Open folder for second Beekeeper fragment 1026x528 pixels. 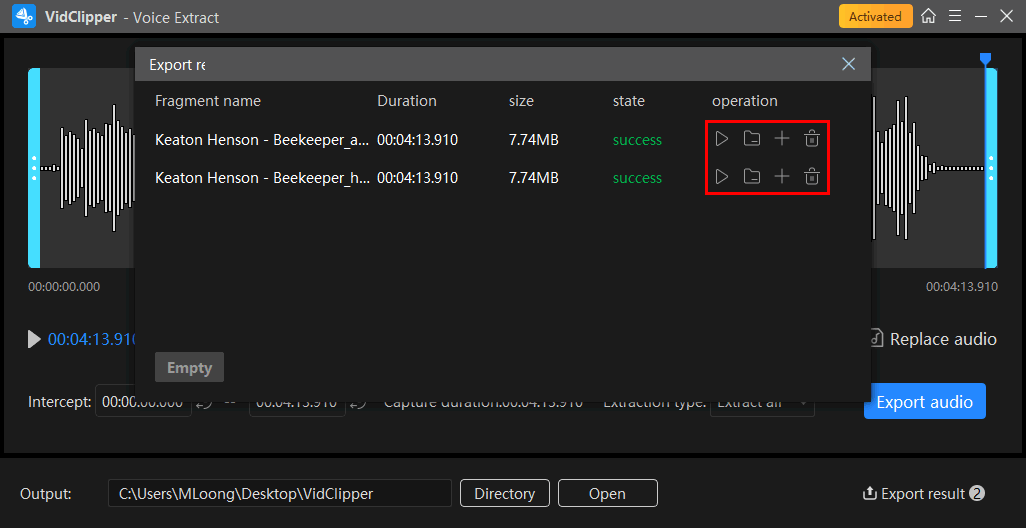(x=752, y=177)
